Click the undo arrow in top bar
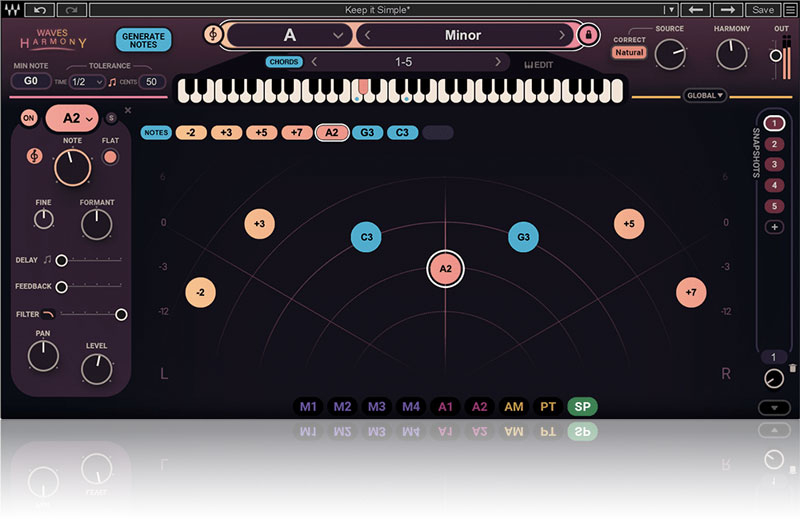 pyautogui.click(x=40, y=9)
